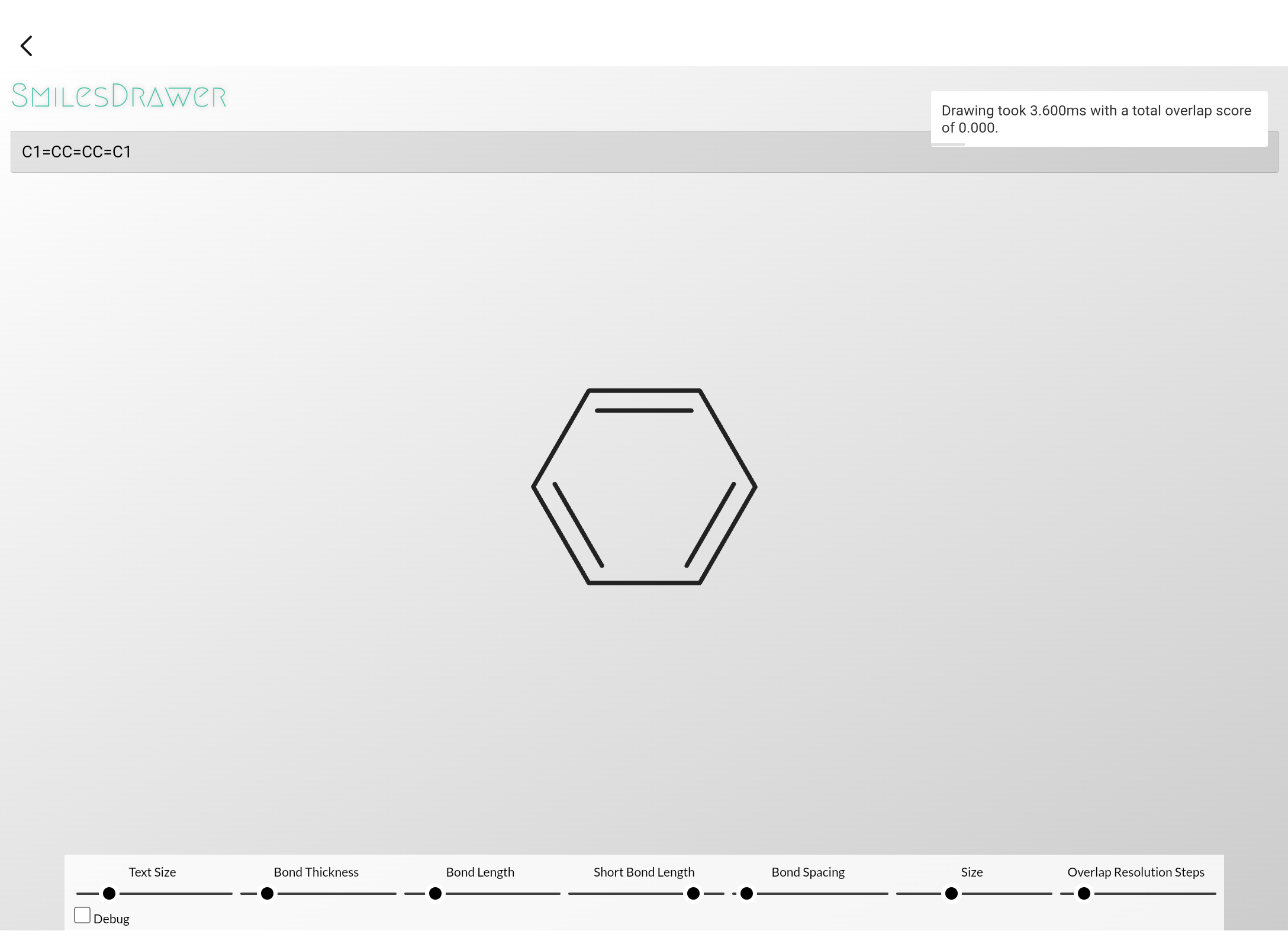Click the Size label above its slider

click(x=971, y=872)
